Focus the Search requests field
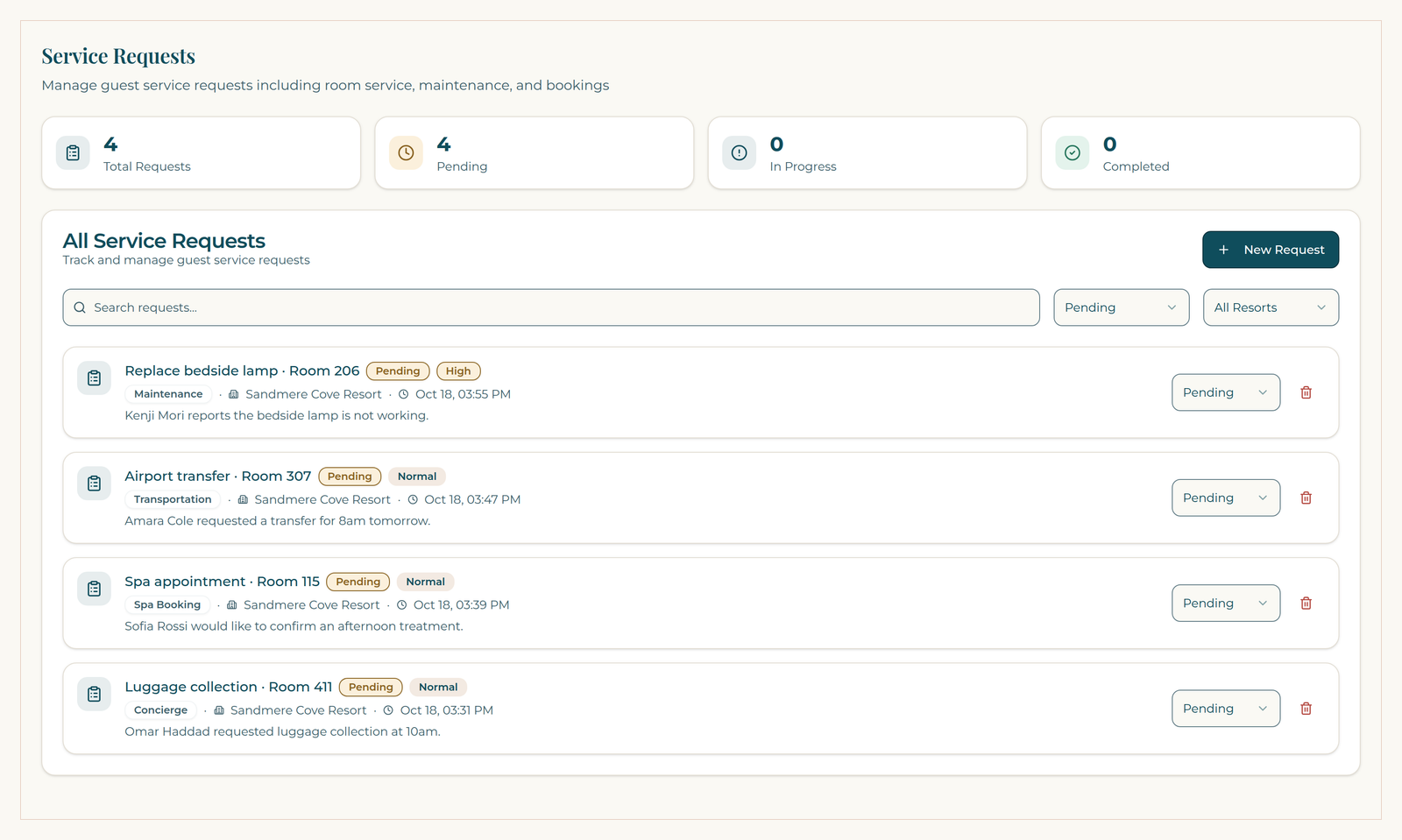This screenshot has width=1402, height=840. tap(551, 307)
